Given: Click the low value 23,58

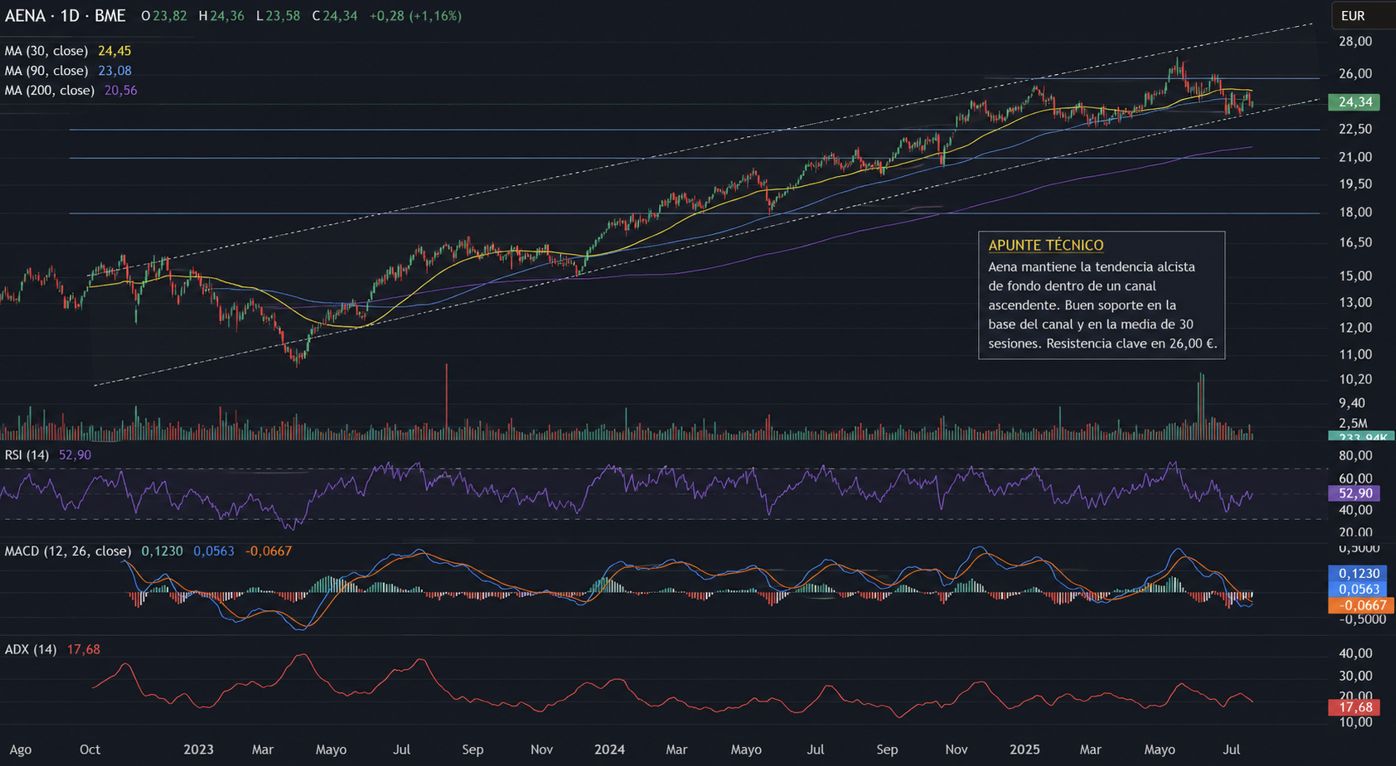Looking at the screenshot, I should [x=282, y=16].
